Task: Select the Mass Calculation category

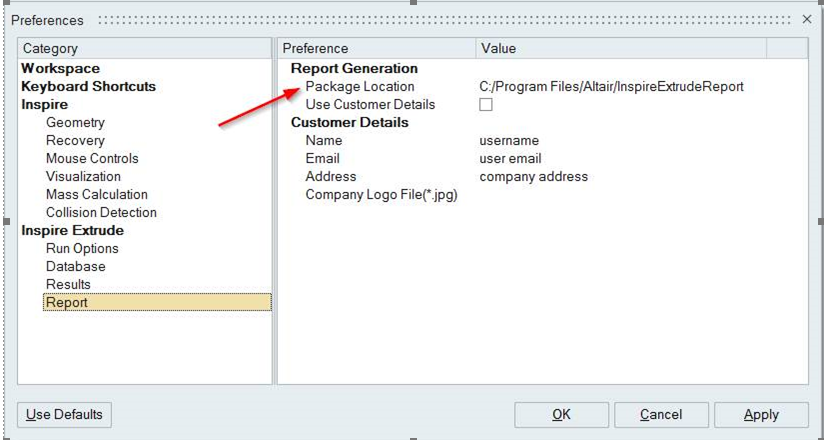Action: (x=96, y=194)
